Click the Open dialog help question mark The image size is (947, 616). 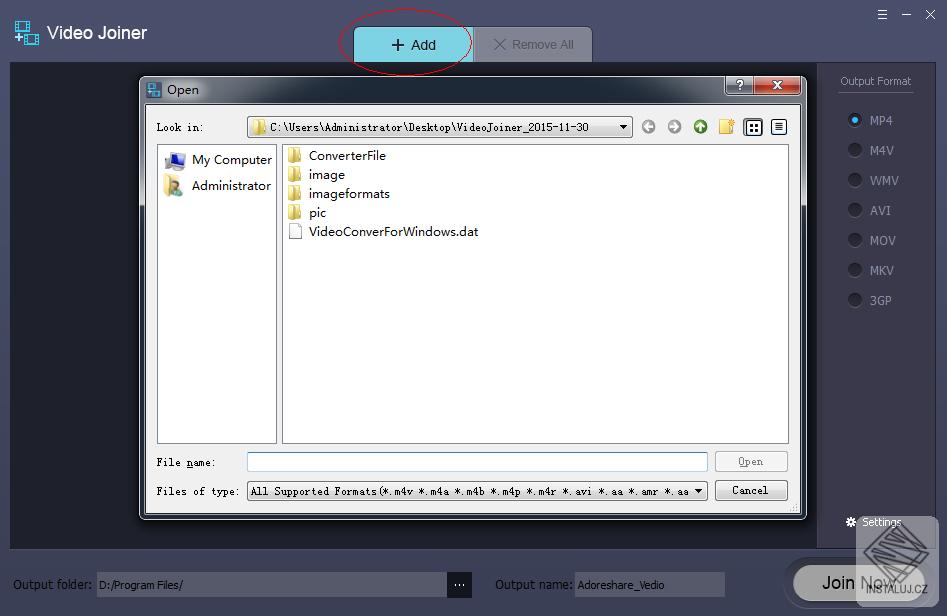click(739, 85)
